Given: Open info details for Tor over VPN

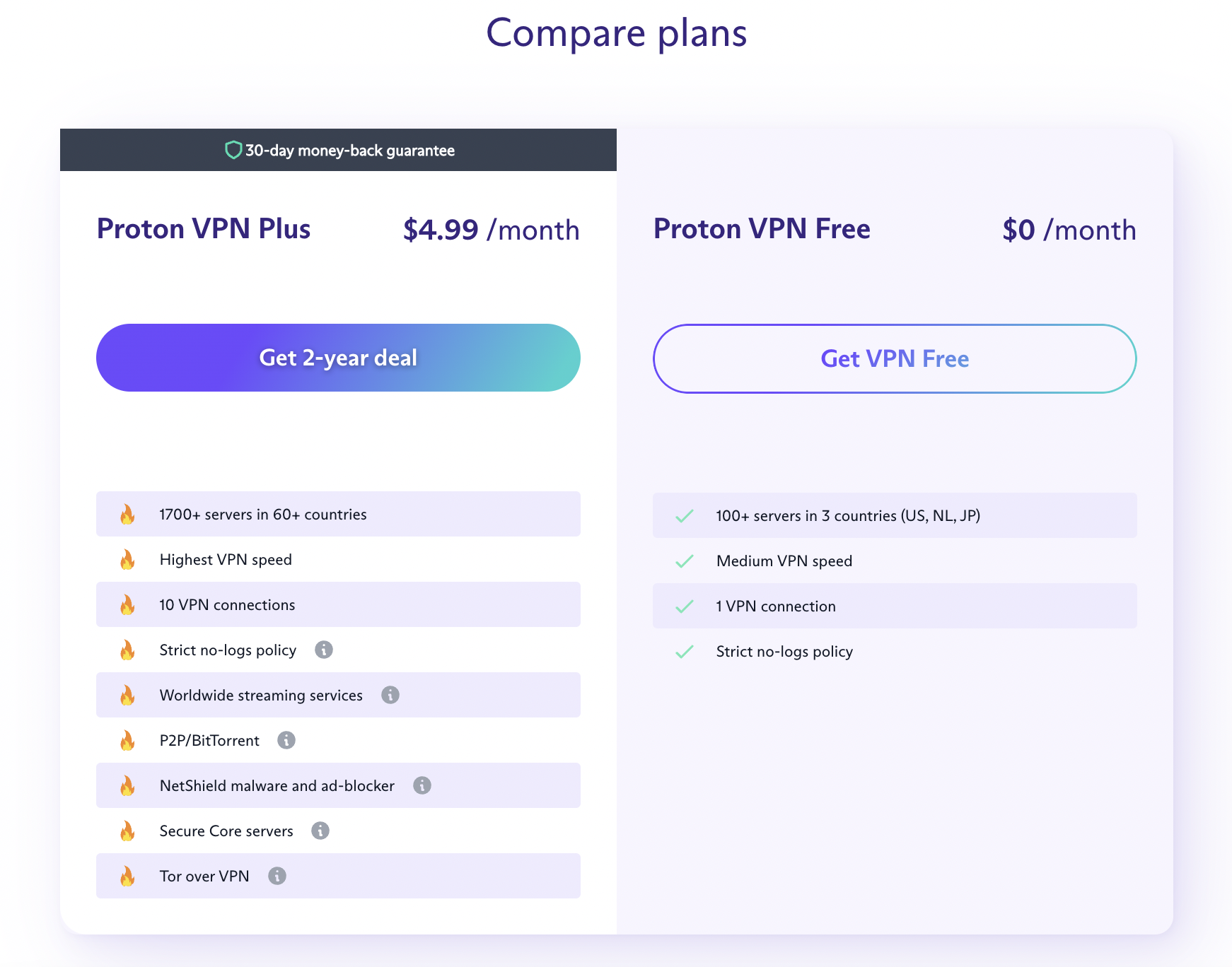Looking at the screenshot, I should [x=279, y=876].
